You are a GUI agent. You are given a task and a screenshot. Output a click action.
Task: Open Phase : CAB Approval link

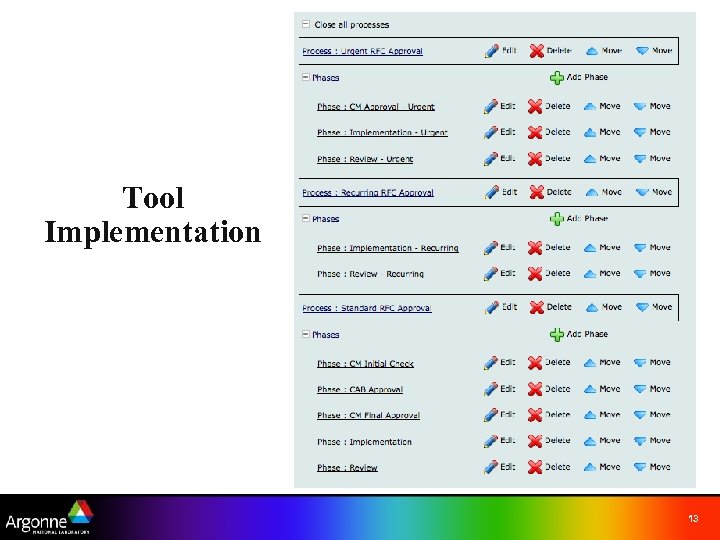360,389
